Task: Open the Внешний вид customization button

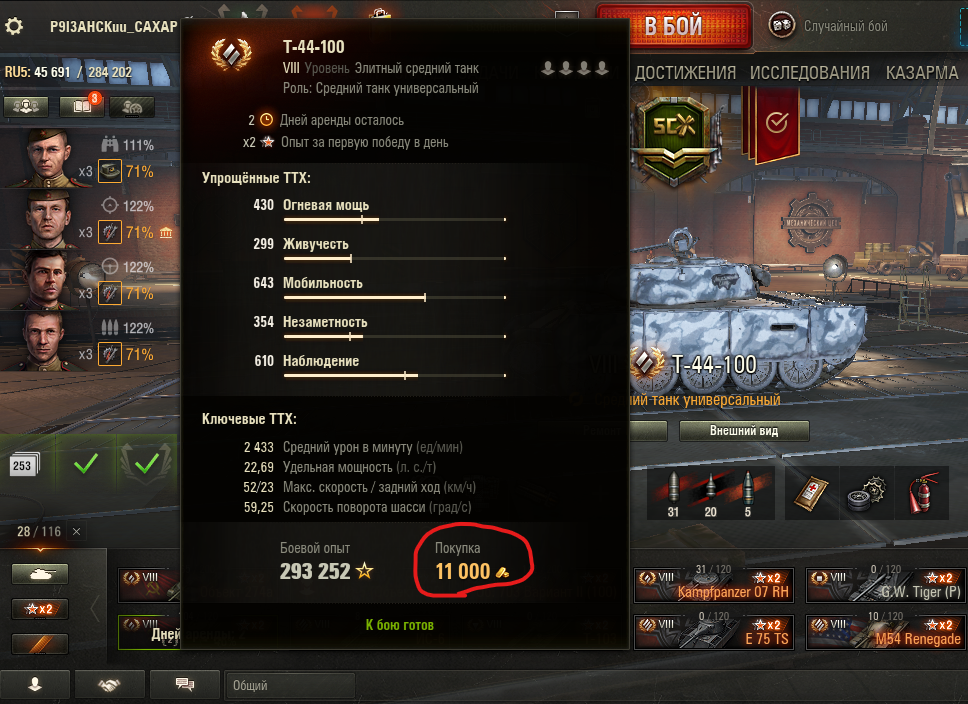Action: [744, 430]
